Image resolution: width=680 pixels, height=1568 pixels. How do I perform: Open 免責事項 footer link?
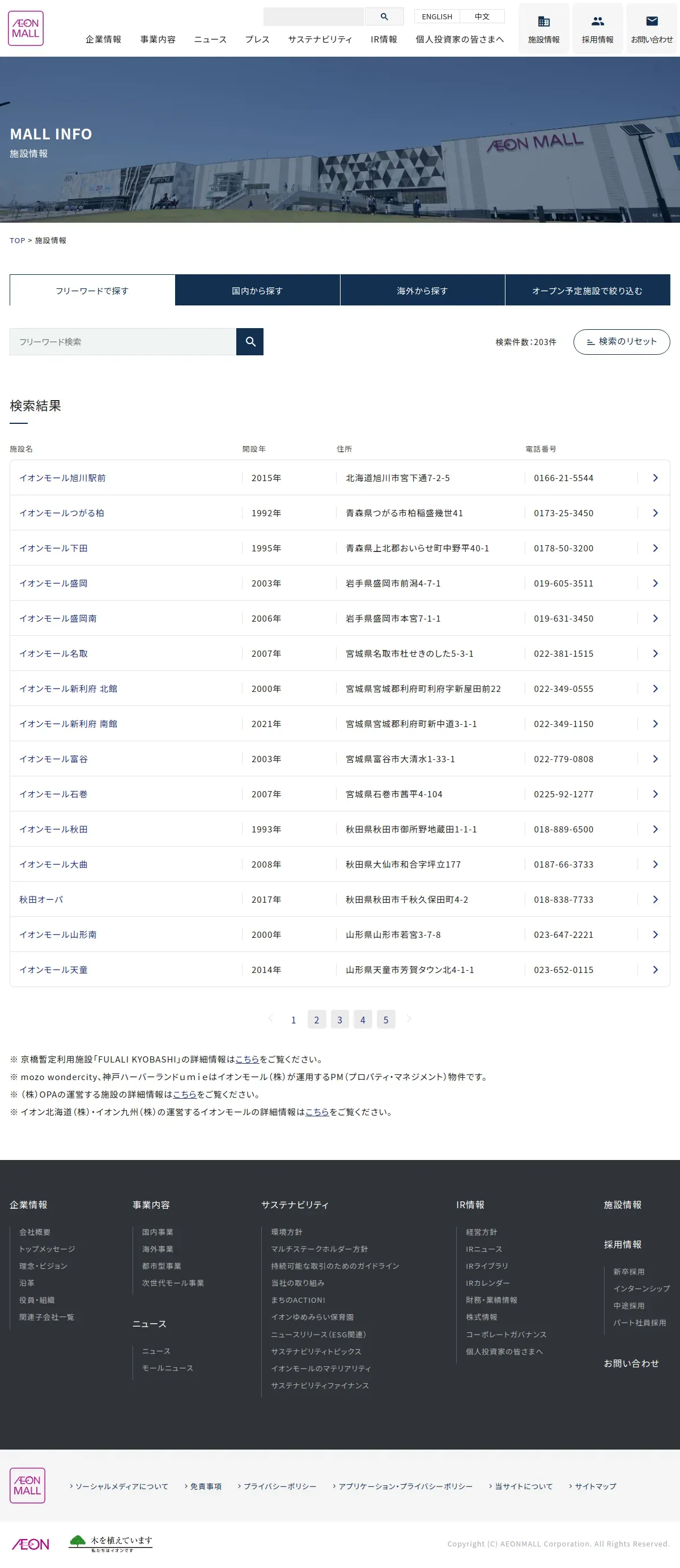[x=206, y=1486]
